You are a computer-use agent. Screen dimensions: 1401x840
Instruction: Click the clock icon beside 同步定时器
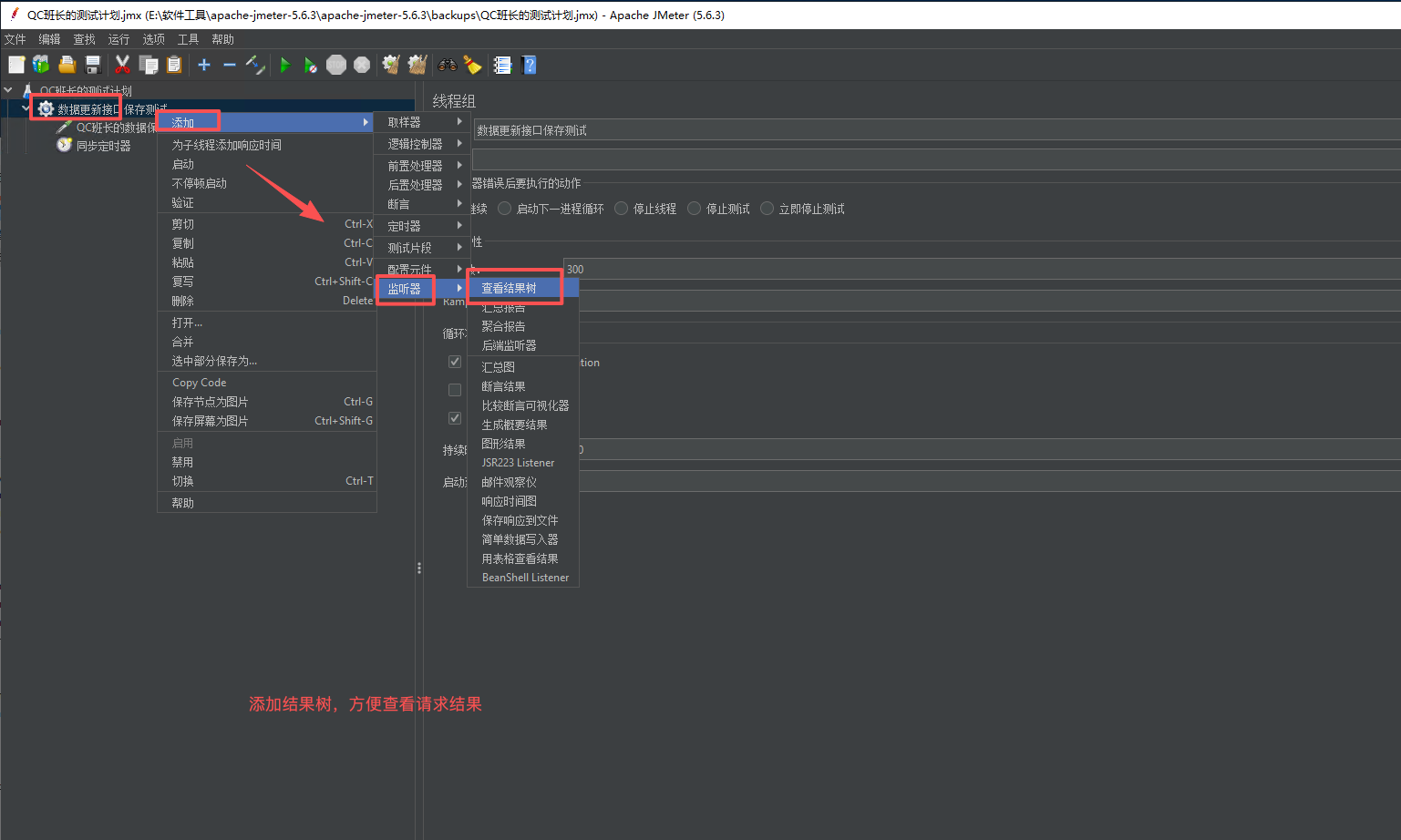pyautogui.click(x=64, y=145)
